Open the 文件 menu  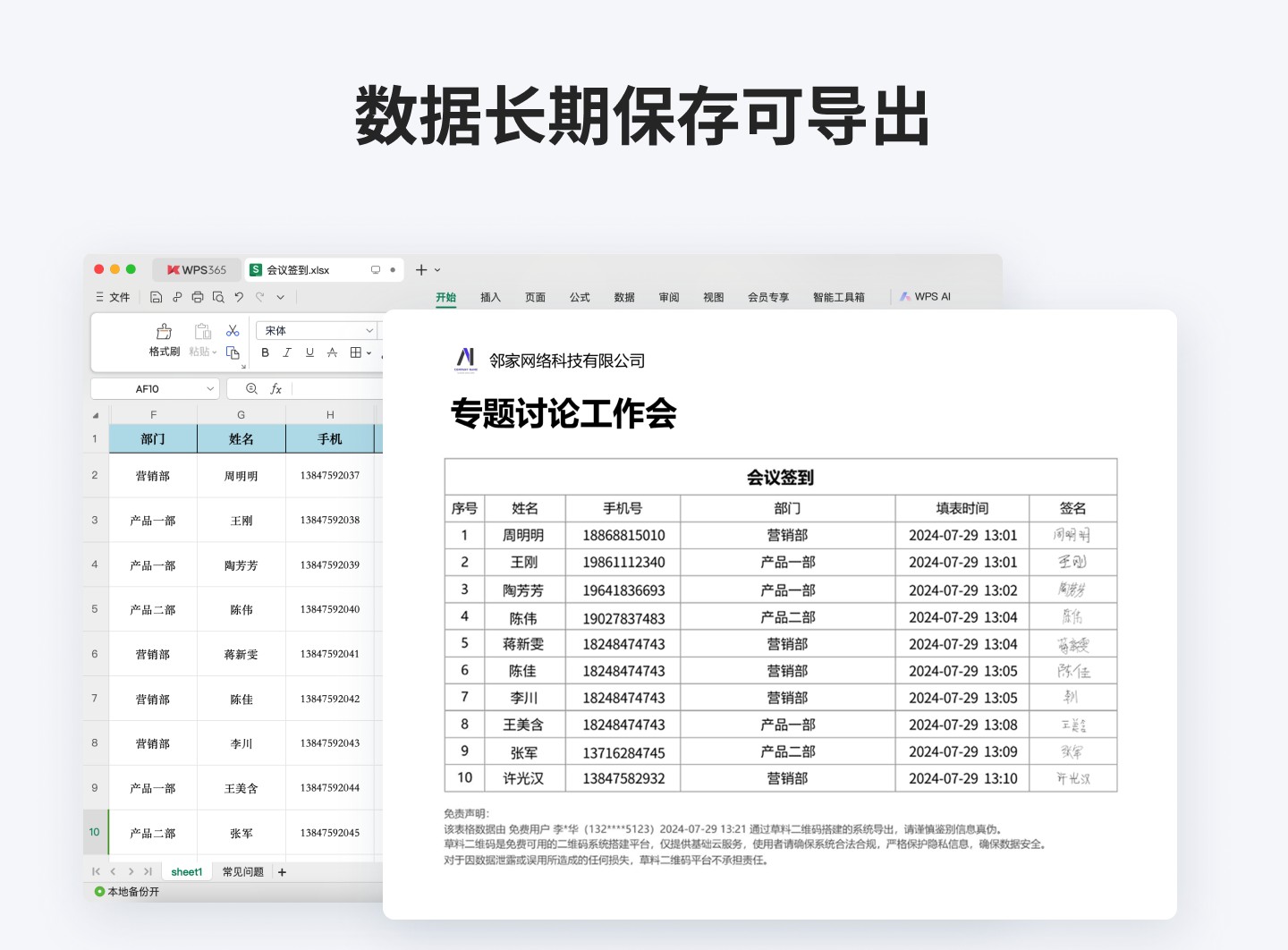click(x=118, y=297)
